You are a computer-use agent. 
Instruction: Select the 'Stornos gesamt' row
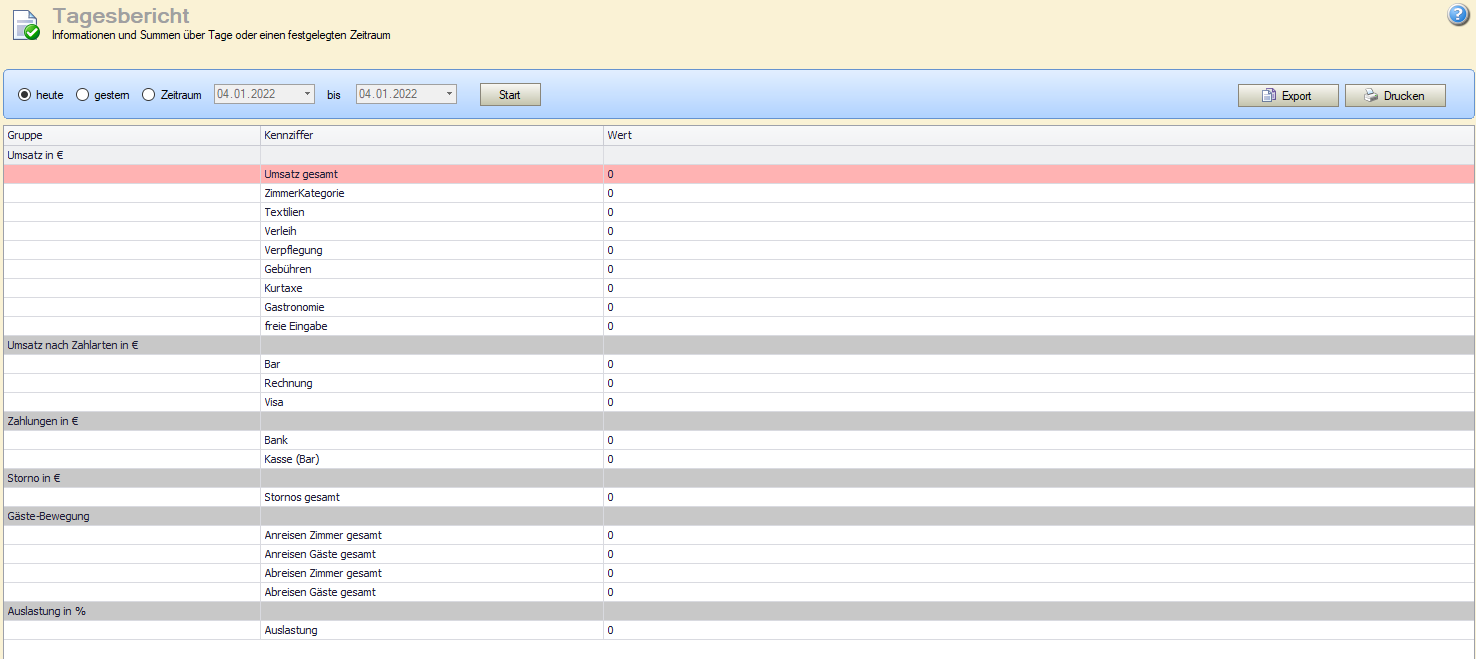[309, 497]
